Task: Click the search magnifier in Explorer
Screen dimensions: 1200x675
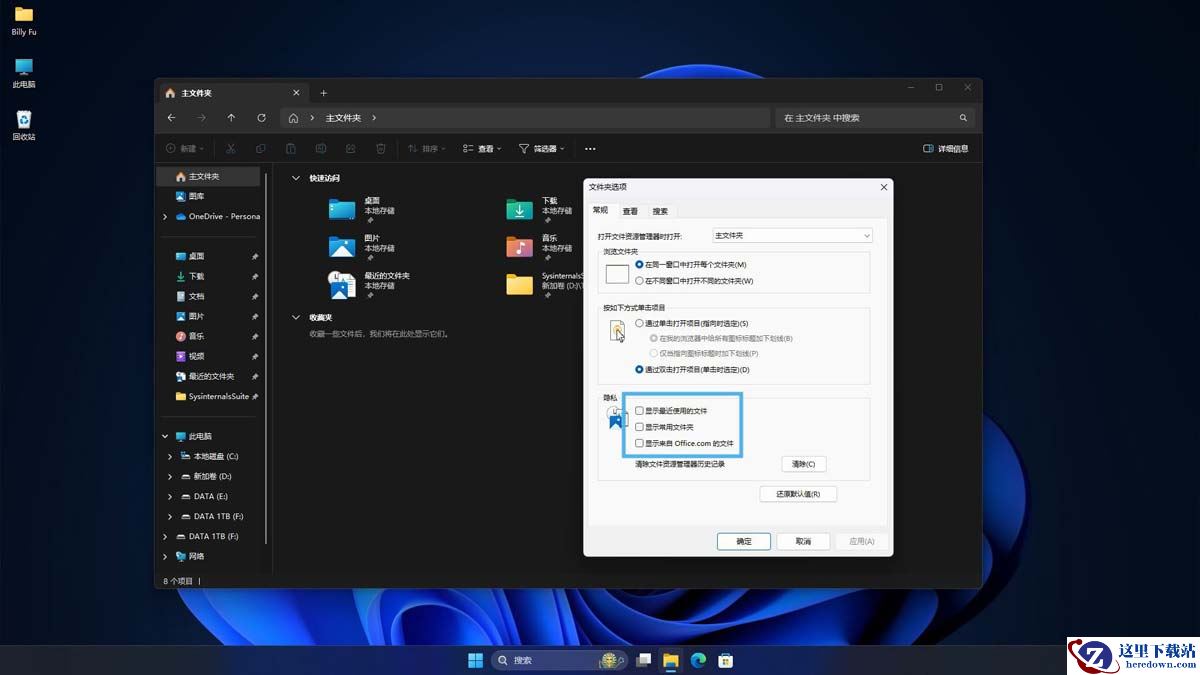Action: 963,118
